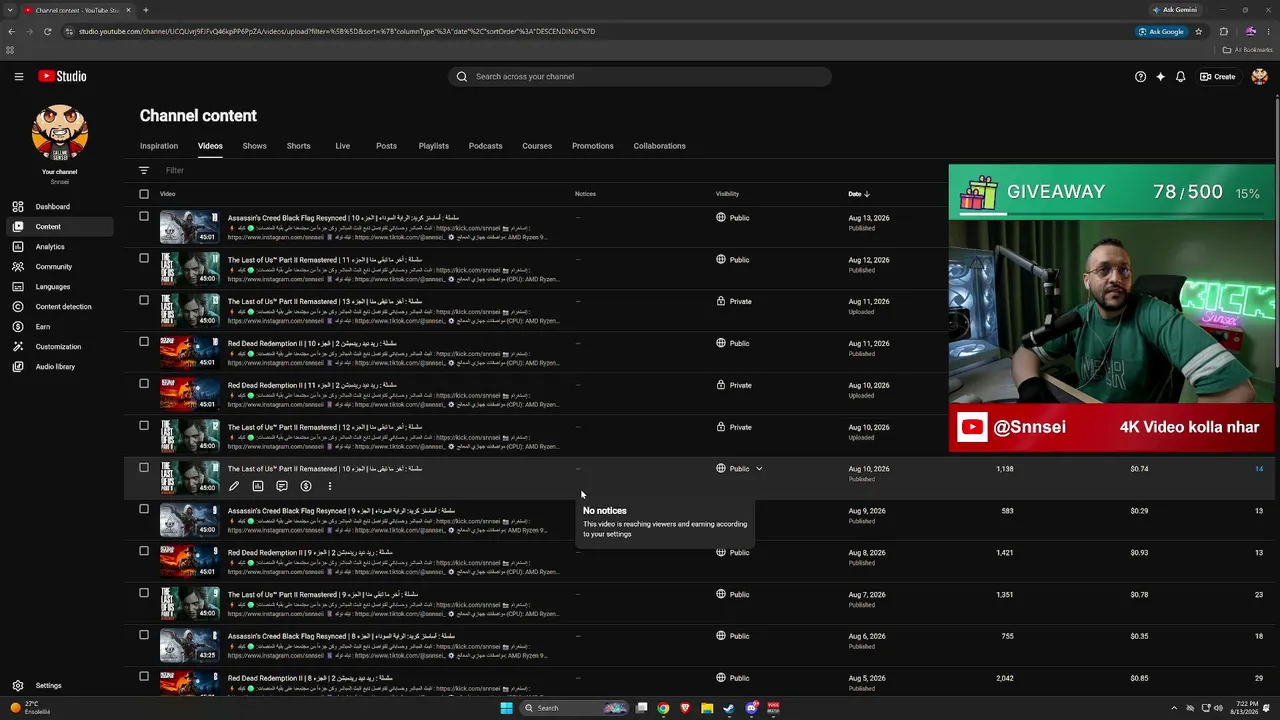Click the filter lines icon
Viewport: 1280px width, 720px height.
(144, 170)
